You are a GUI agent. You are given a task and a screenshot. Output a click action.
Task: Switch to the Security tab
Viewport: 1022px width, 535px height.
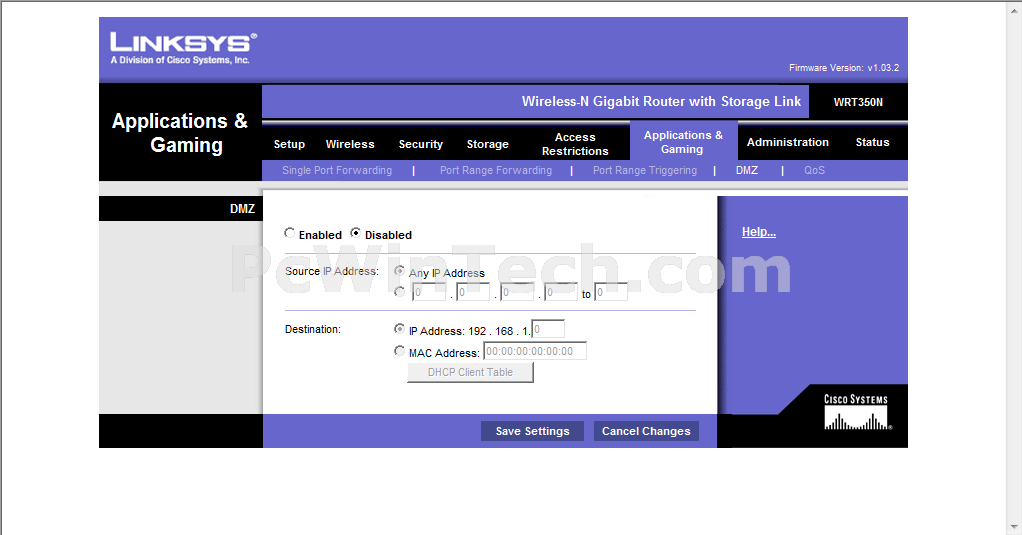(420, 144)
